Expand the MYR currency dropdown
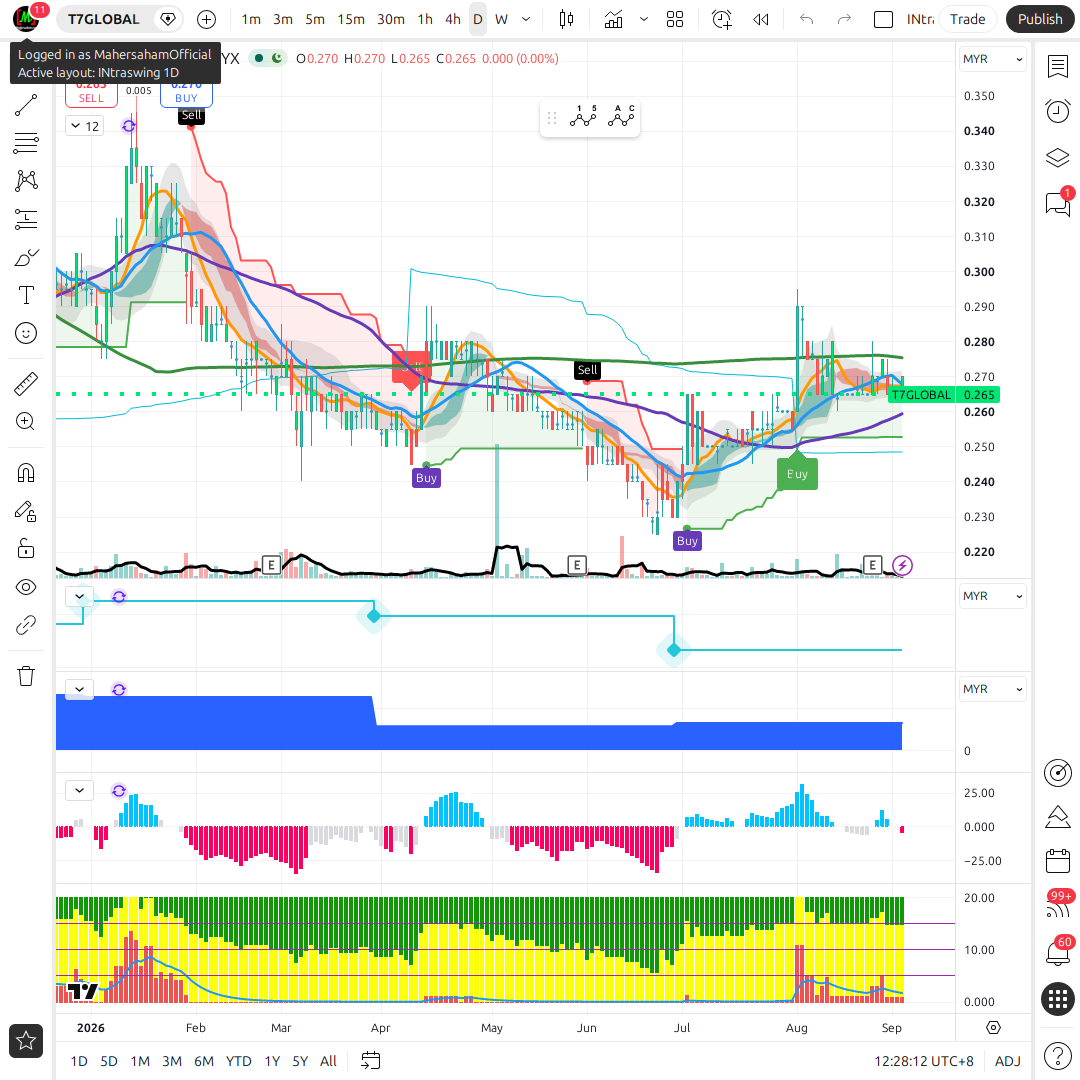The height and width of the screenshot is (1080, 1080). [992, 59]
